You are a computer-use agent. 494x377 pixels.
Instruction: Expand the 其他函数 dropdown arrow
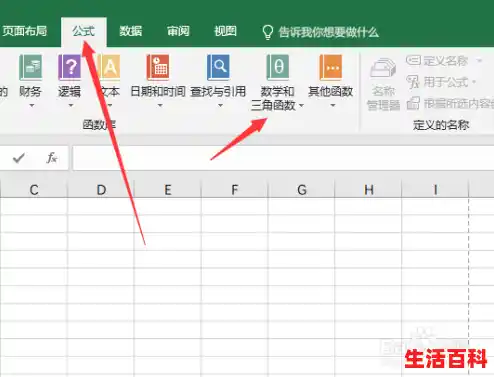tap(333, 105)
